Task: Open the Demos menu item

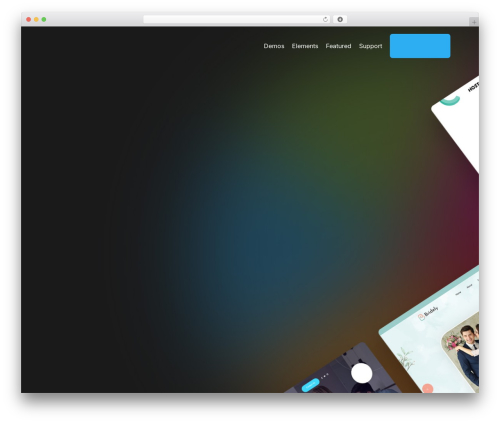Action: 274,46
